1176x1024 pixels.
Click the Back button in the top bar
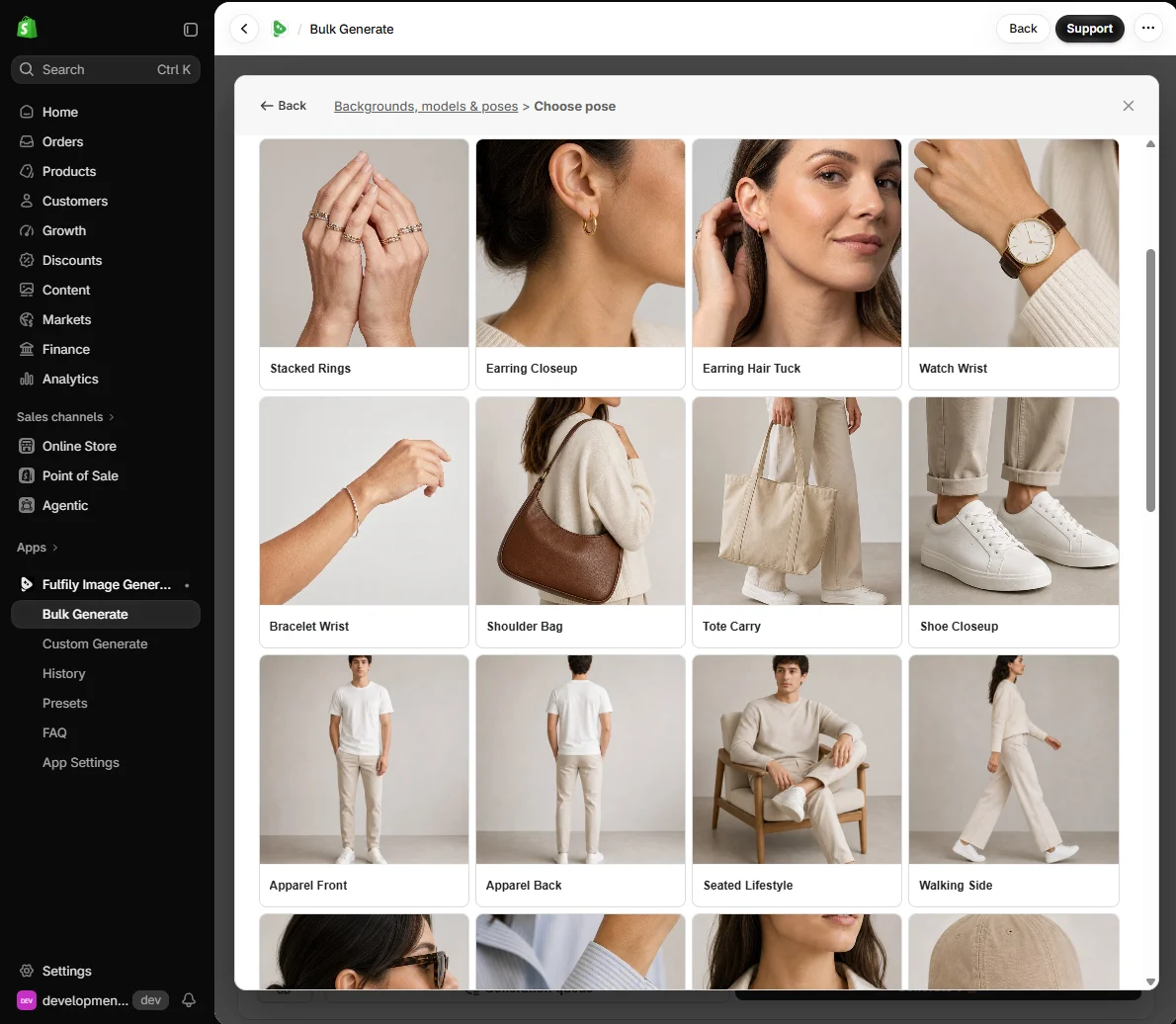tap(1022, 29)
